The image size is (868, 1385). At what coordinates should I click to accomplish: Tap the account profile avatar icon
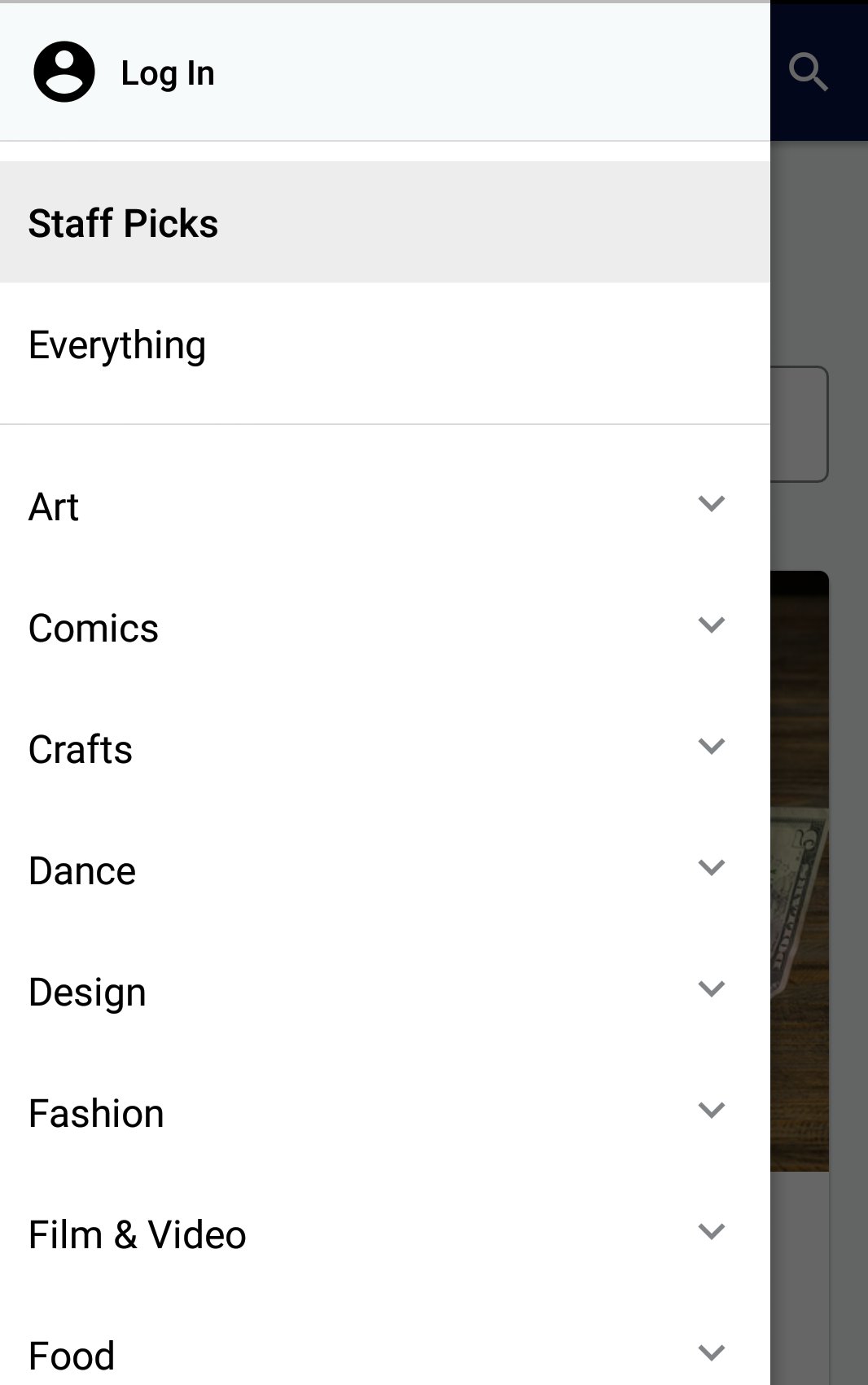click(x=64, y=72)
